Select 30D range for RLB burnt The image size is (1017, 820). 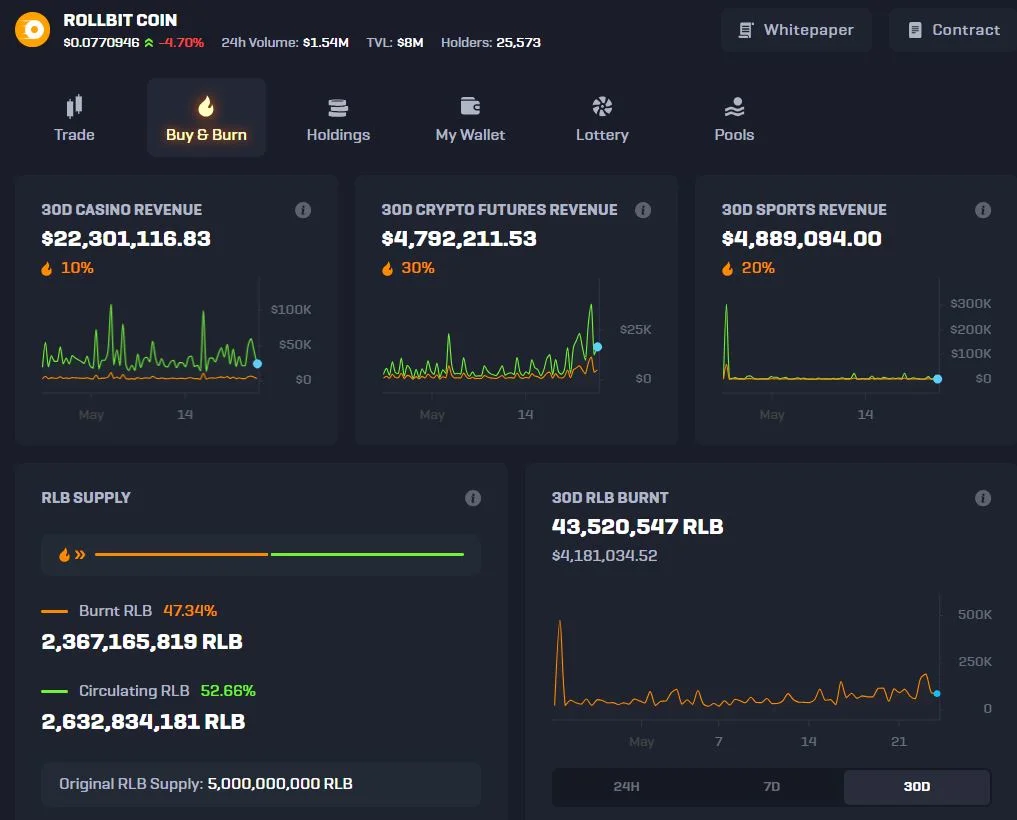pyautogui.click(x=916, y=786)
